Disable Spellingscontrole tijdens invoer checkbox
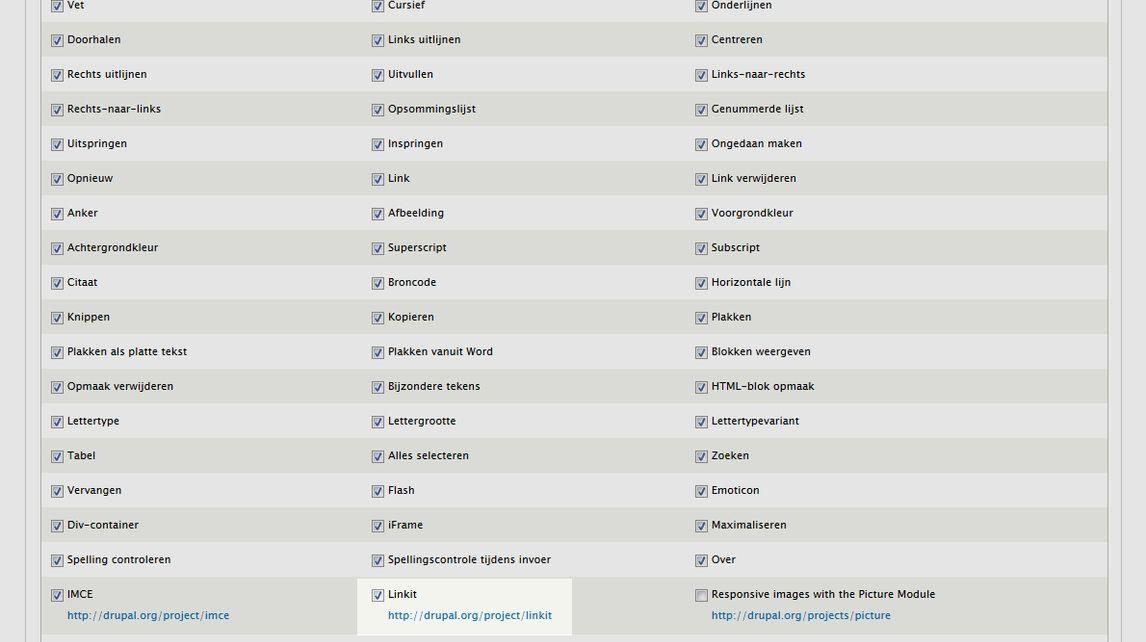The width and height of the screenshot is (1146, 642). point(378,560)
